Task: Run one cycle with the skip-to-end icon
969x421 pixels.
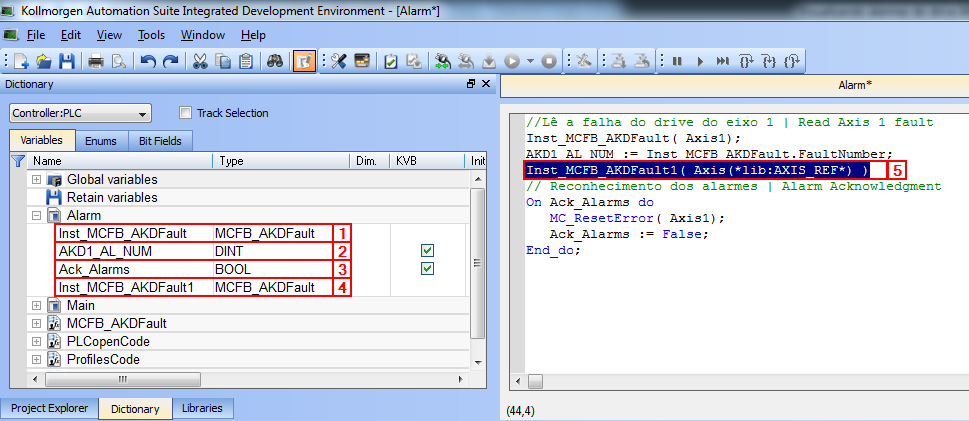Action: (723, 61)
